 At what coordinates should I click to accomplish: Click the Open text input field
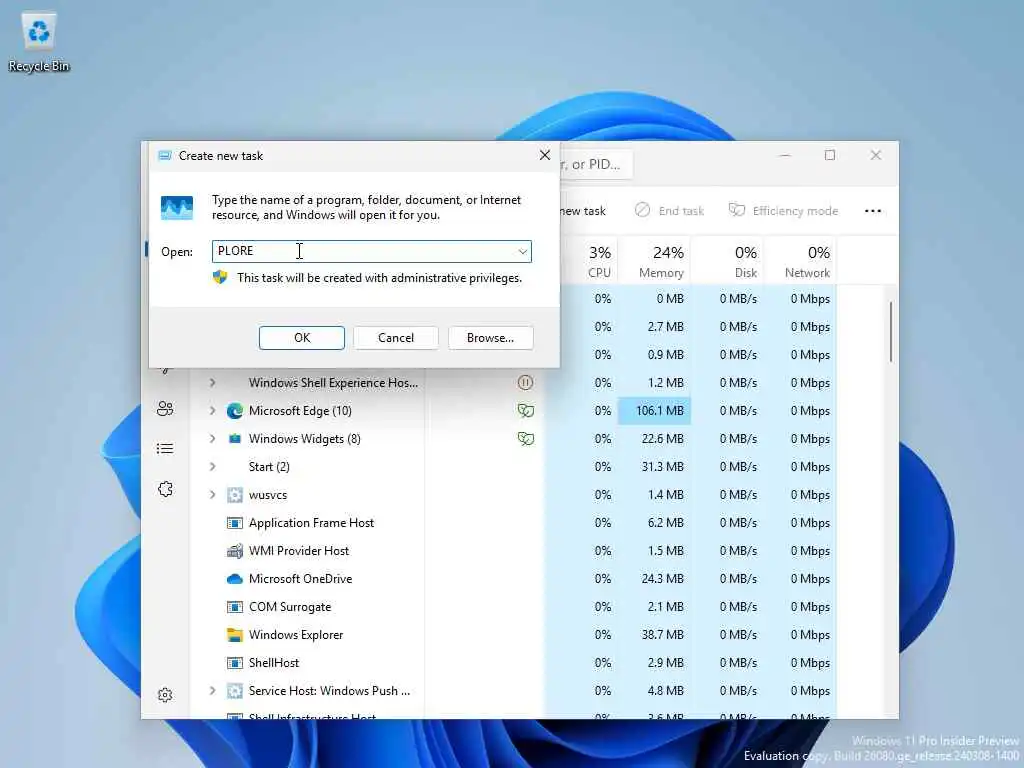pos(372,251)
